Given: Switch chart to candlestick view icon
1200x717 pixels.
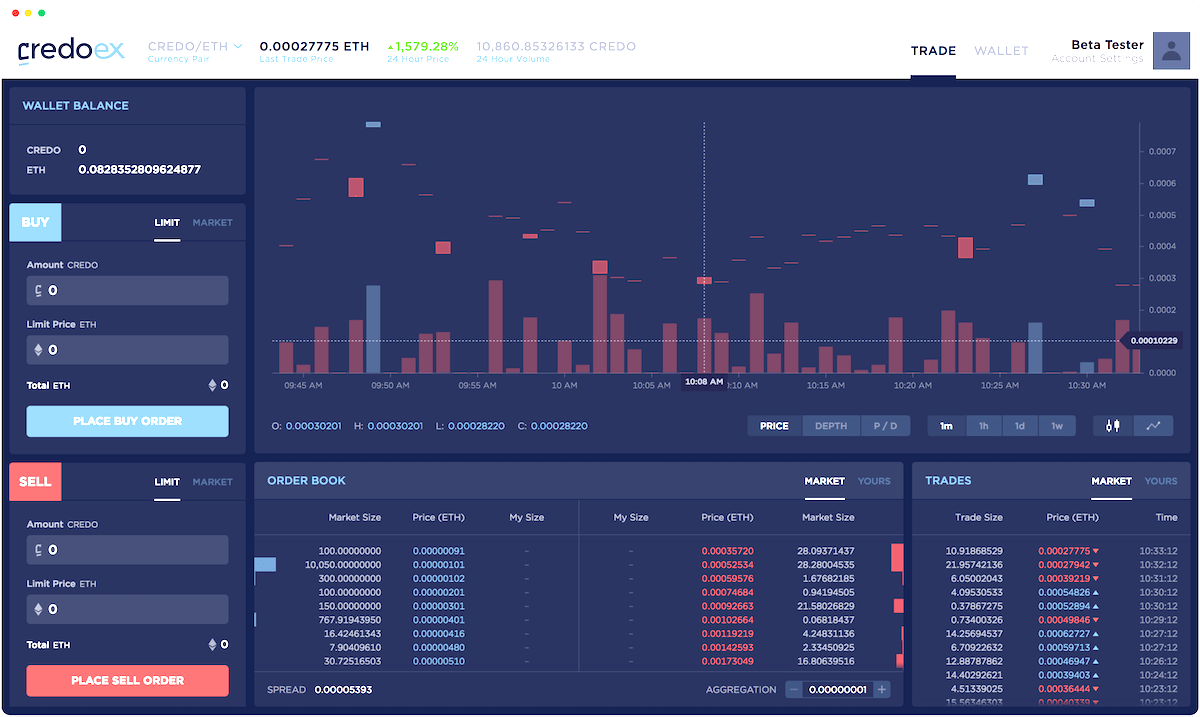Looking at the screenshot, I should click(x=1113, y=426).
